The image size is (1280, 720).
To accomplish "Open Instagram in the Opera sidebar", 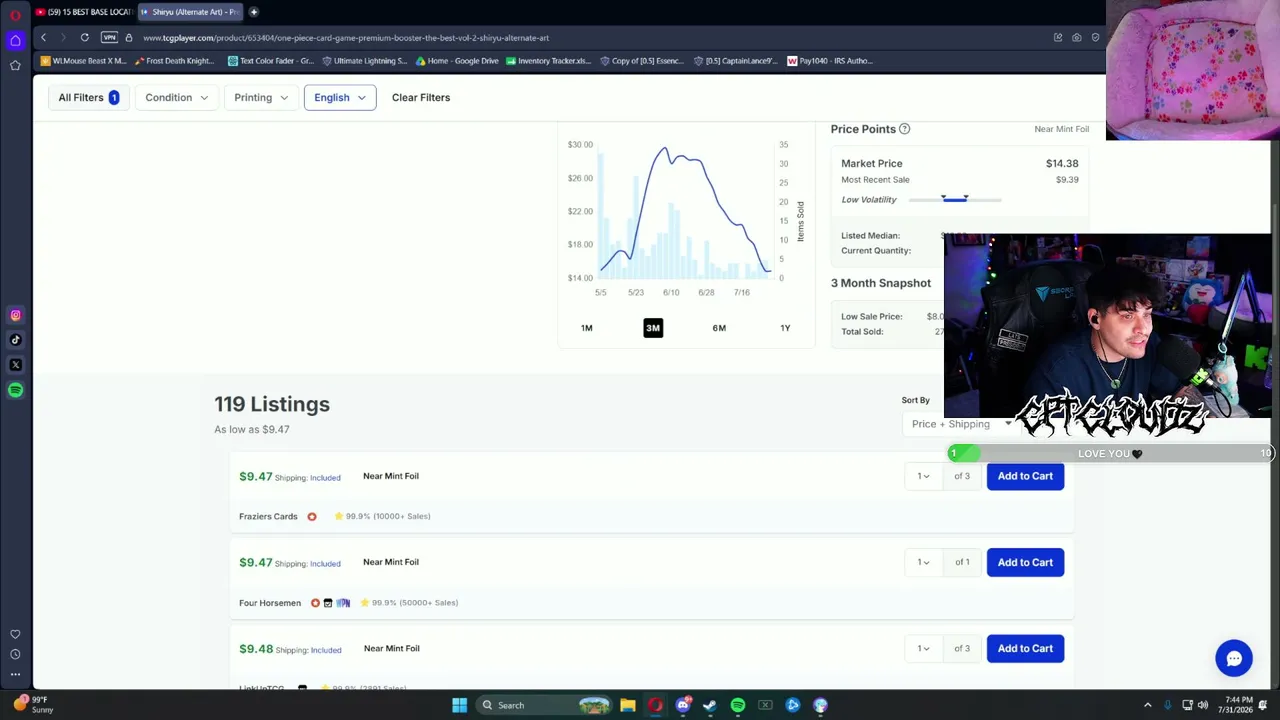I will [15, 315].
